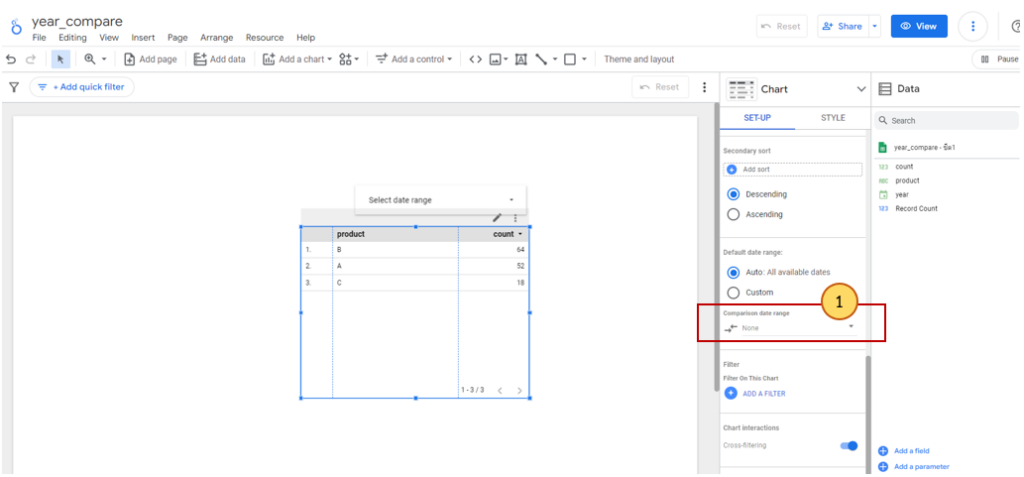Viewport: 1024px width, 477px height.
Task: Click the line drawing tool icon
Action: (x=541, y=59)
